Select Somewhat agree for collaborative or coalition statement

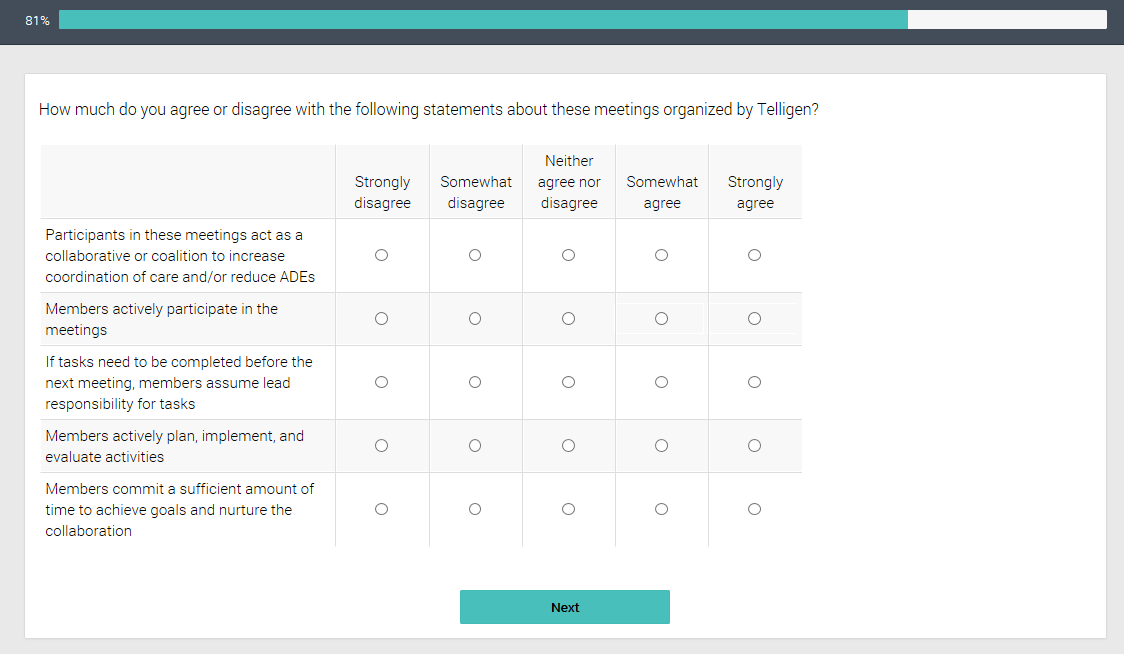click(x=661, y=255)
